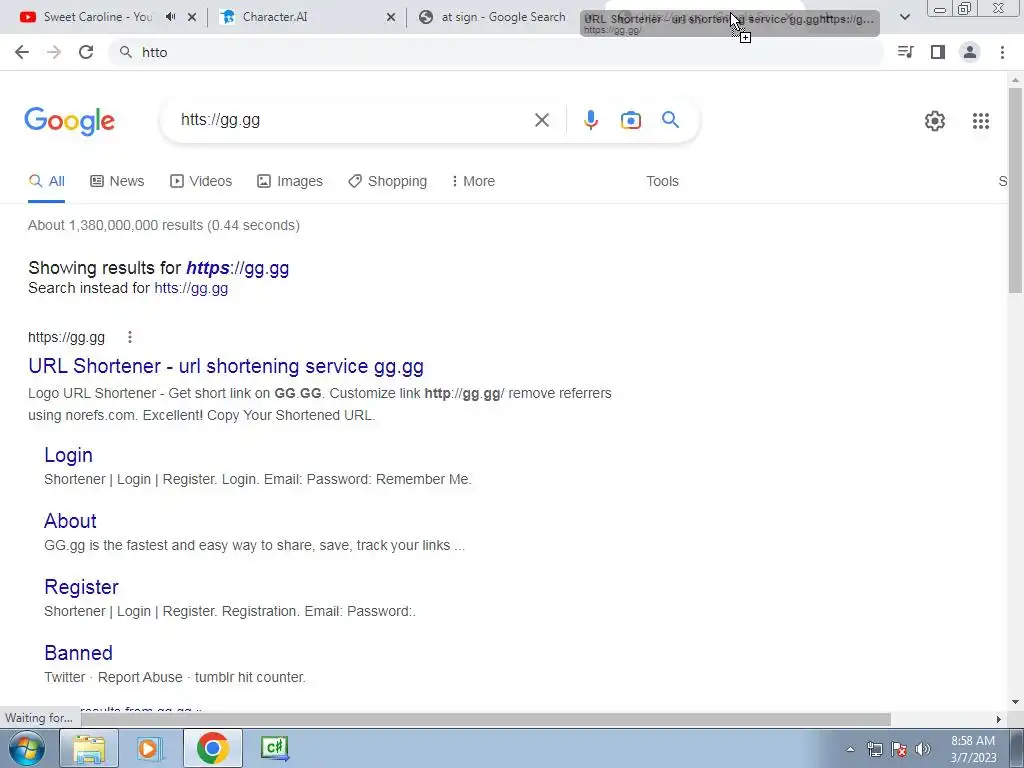The width and height of the screenshot is (1024, 768).
Task: Click the Chrome taskbar icon
Action: coord(212,748)
